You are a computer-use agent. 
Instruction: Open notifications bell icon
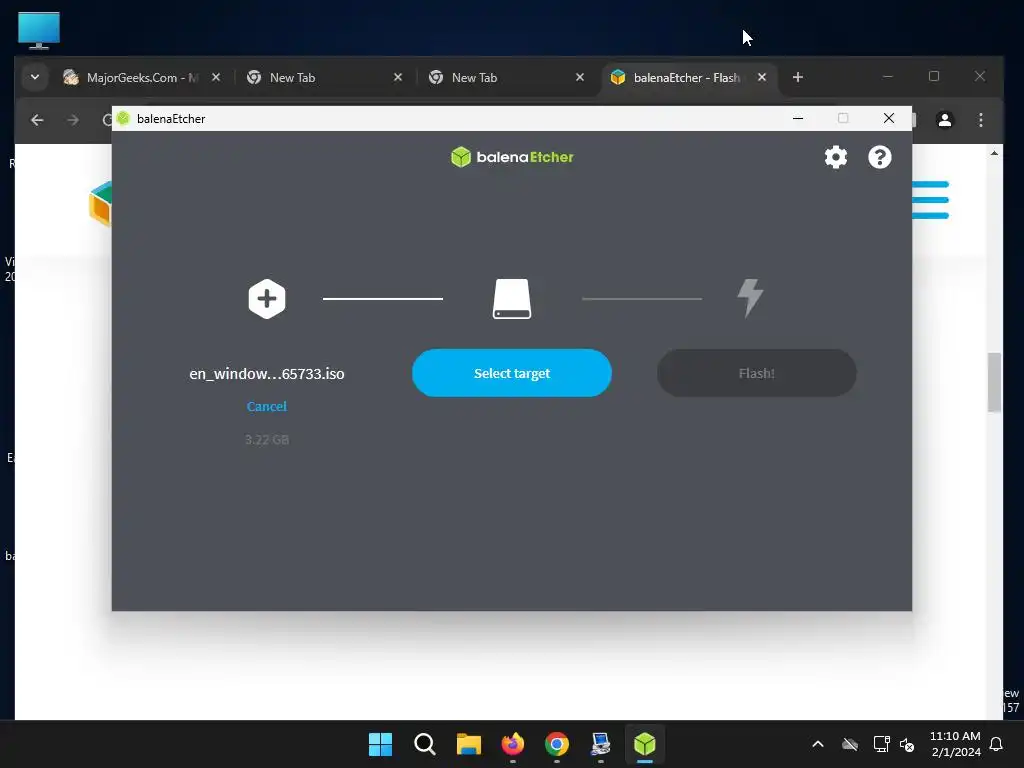point(996,744)
